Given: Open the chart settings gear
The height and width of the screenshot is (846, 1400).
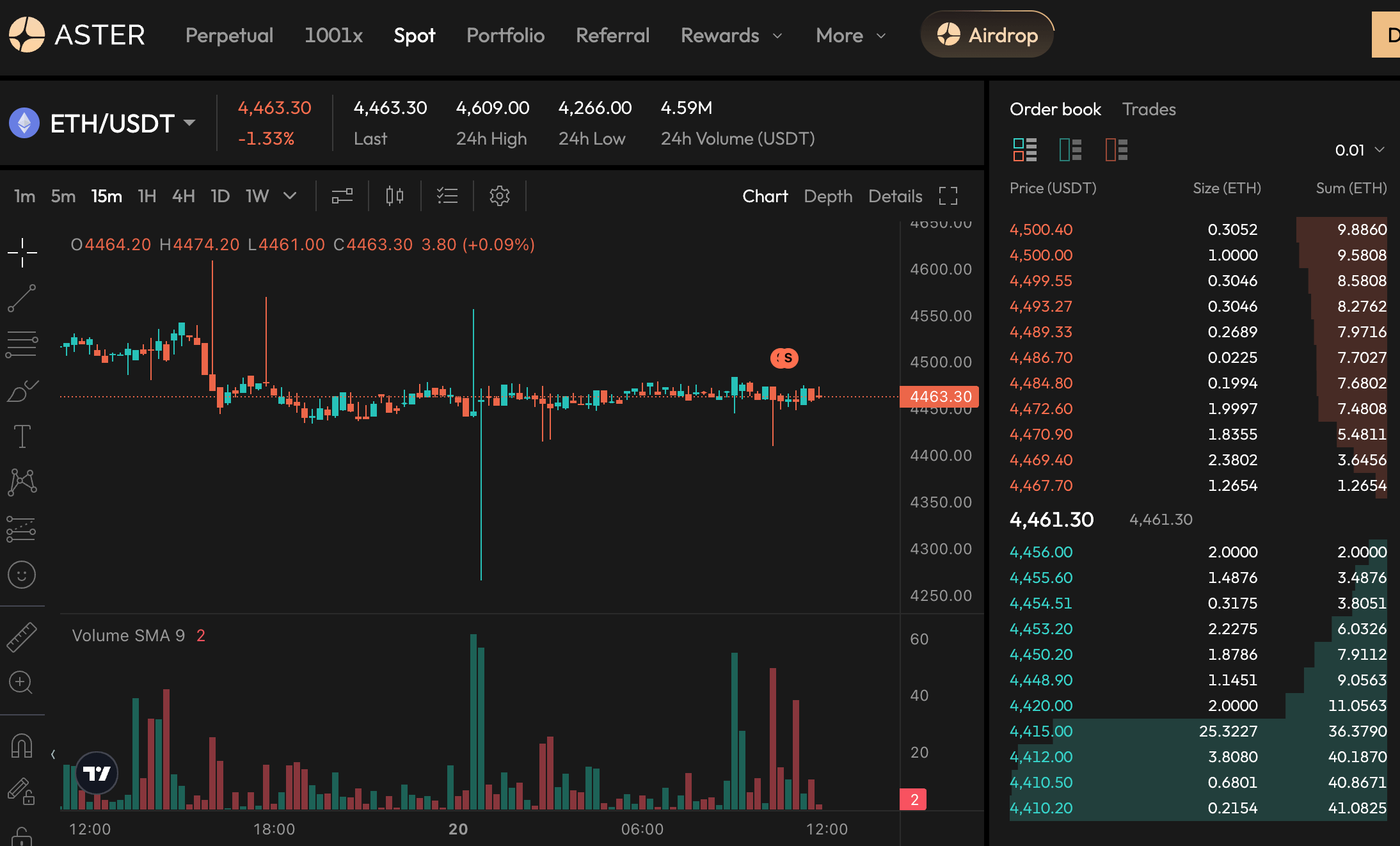Looking at the screenshot, I should (x=500, y=196).
